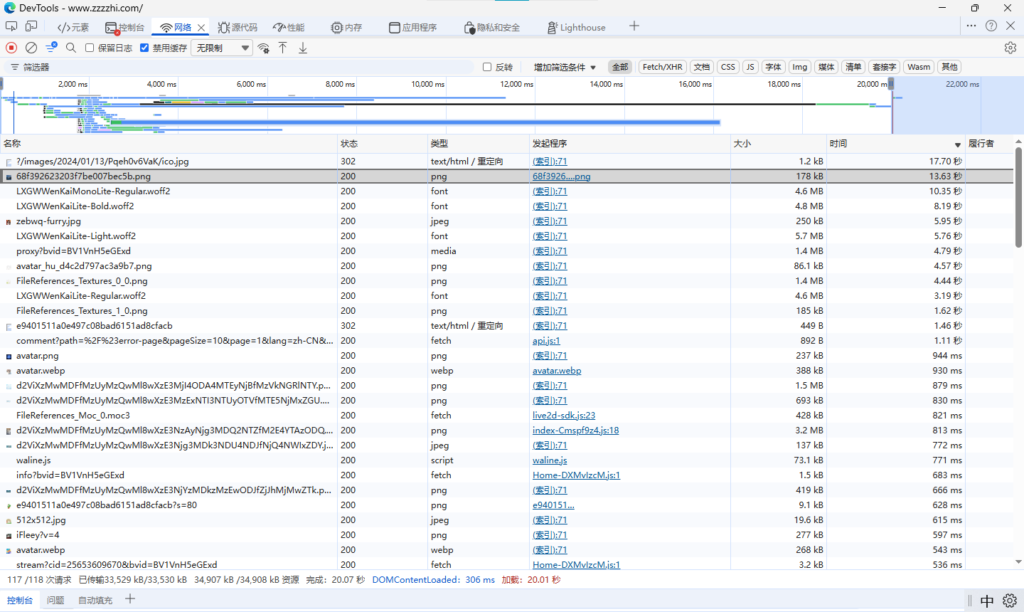Click the import HAR upload arrow
The image size is (1024, 612).
coord(283,47)
